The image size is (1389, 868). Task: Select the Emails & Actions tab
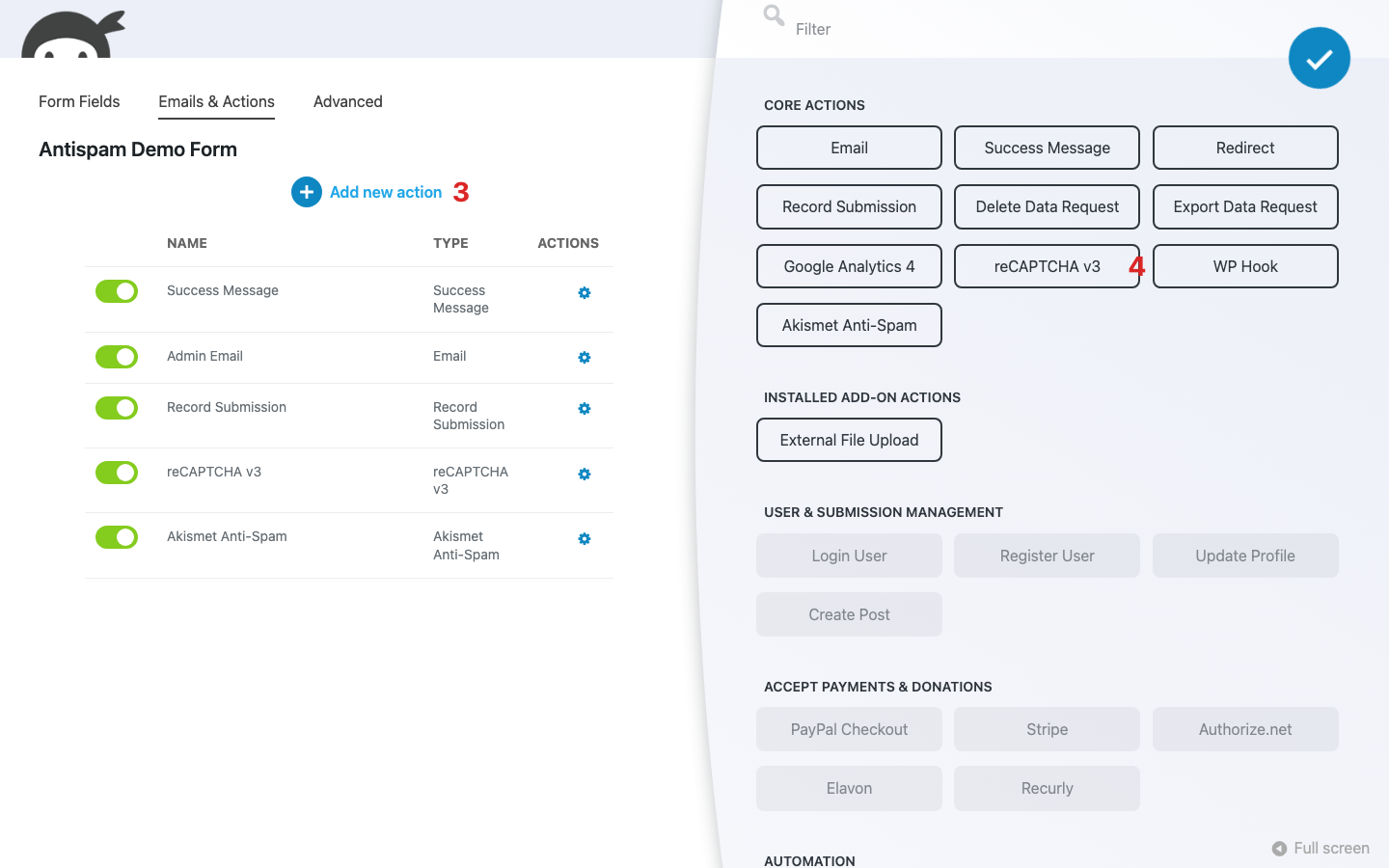click(216, 101)
